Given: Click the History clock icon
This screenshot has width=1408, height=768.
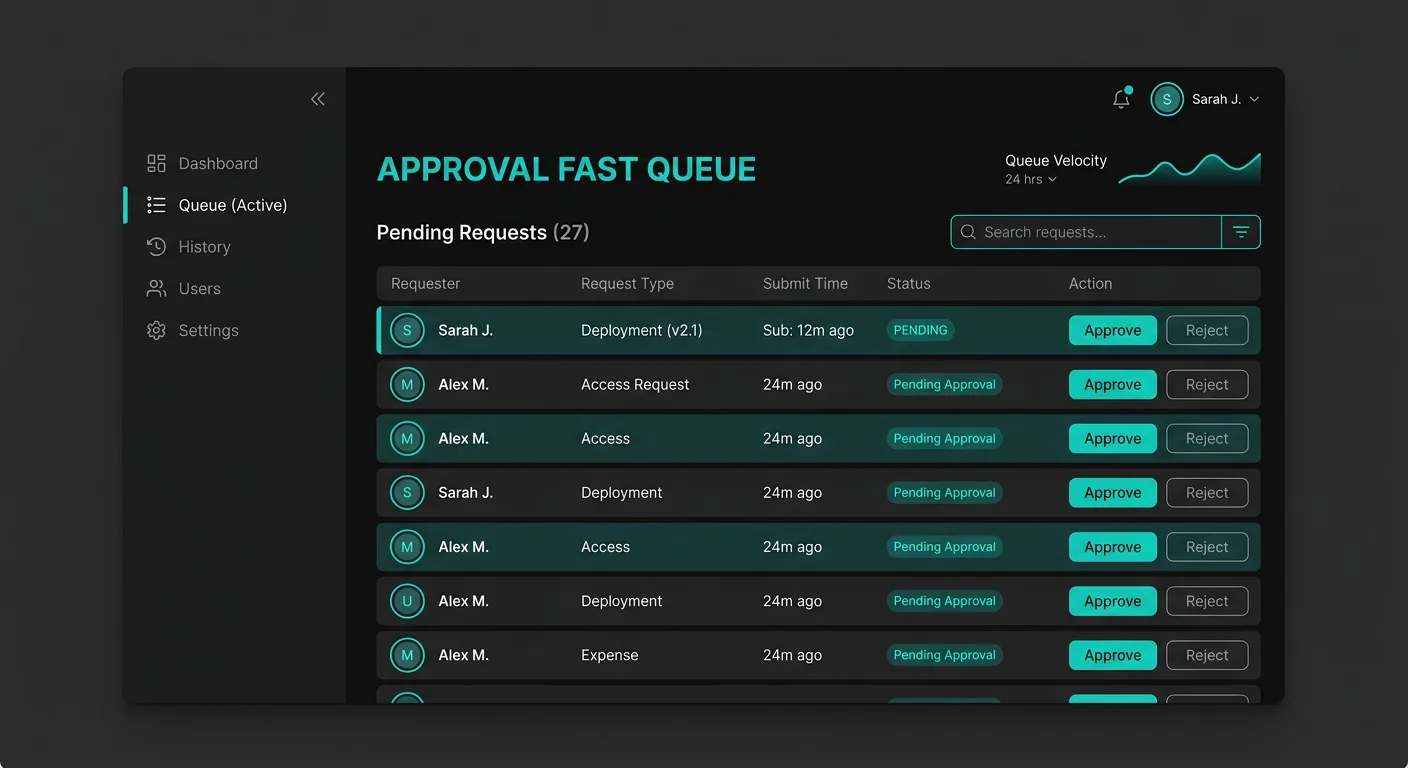Looking at the screenshot, I should click(157, 246).
